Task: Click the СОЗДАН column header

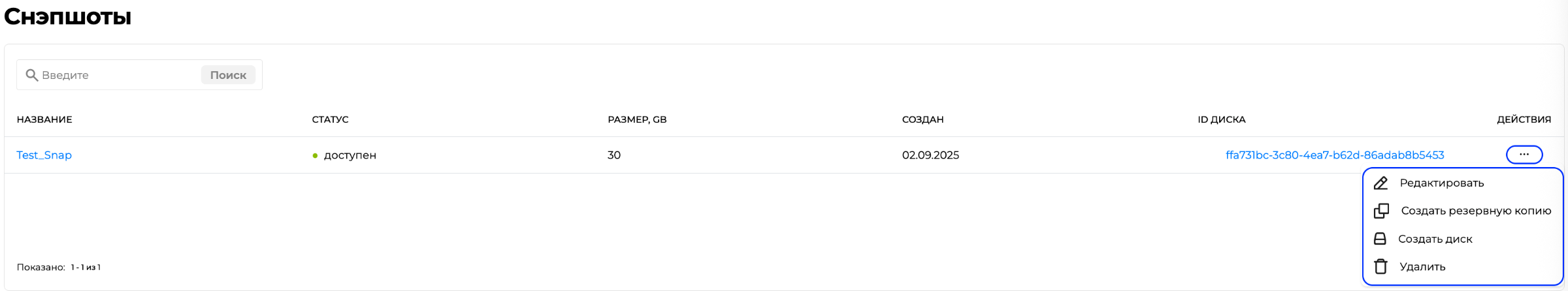Action: tap(923, 119)
